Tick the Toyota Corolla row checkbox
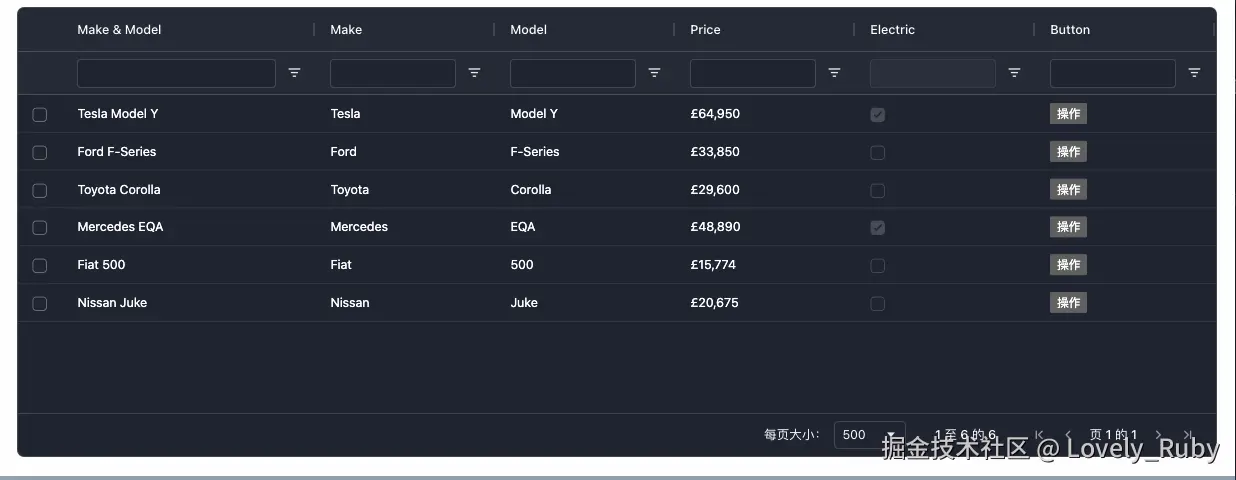This screenshot has width=1236, height=480. pos(40,190)
